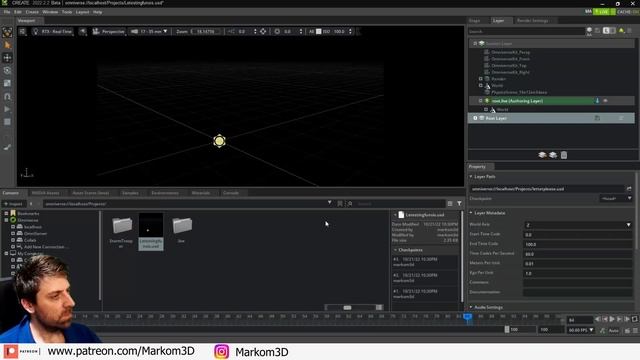Open the Perspective camera menu

point(109,31)
